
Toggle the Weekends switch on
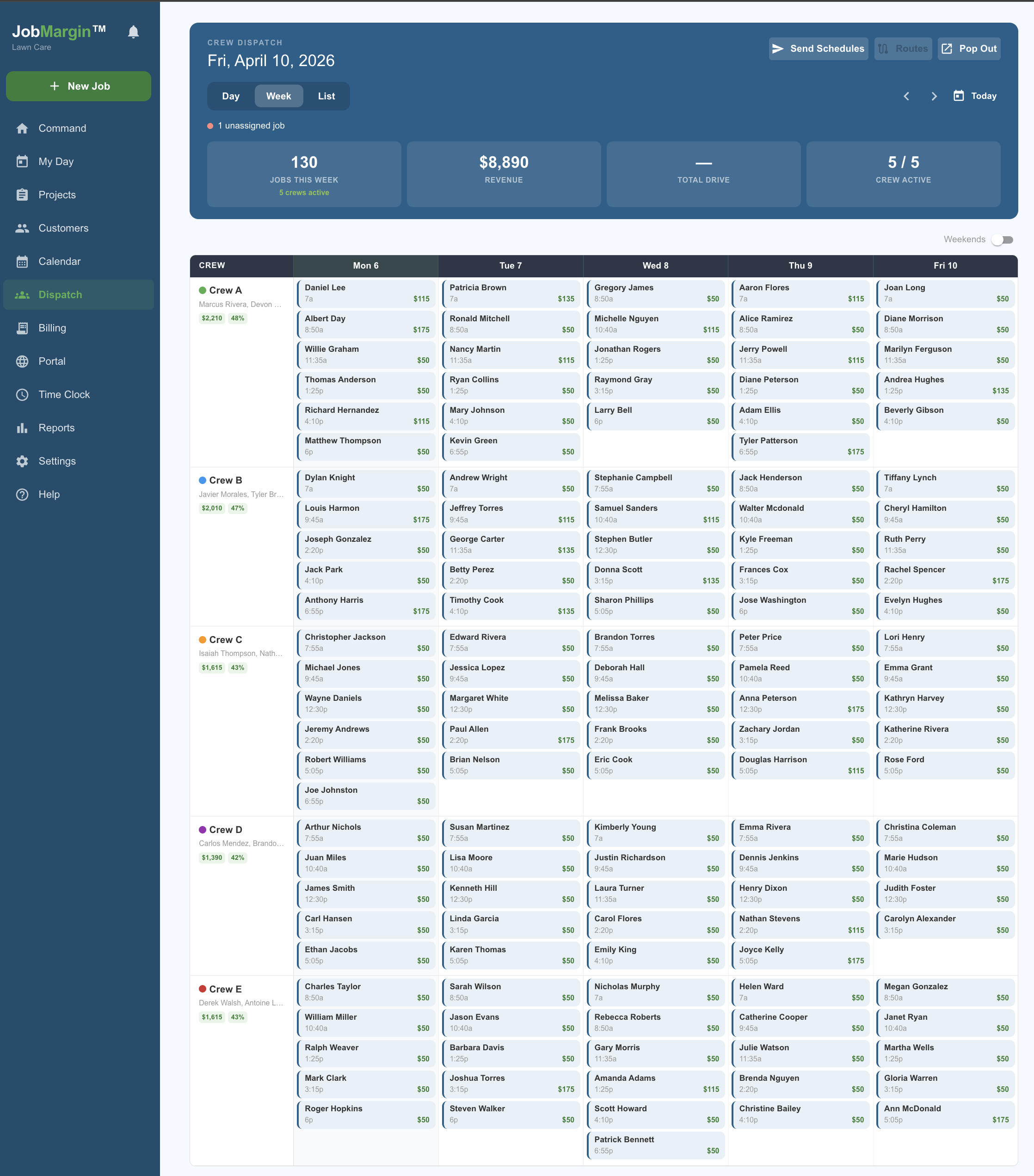tap(1003, 239)
